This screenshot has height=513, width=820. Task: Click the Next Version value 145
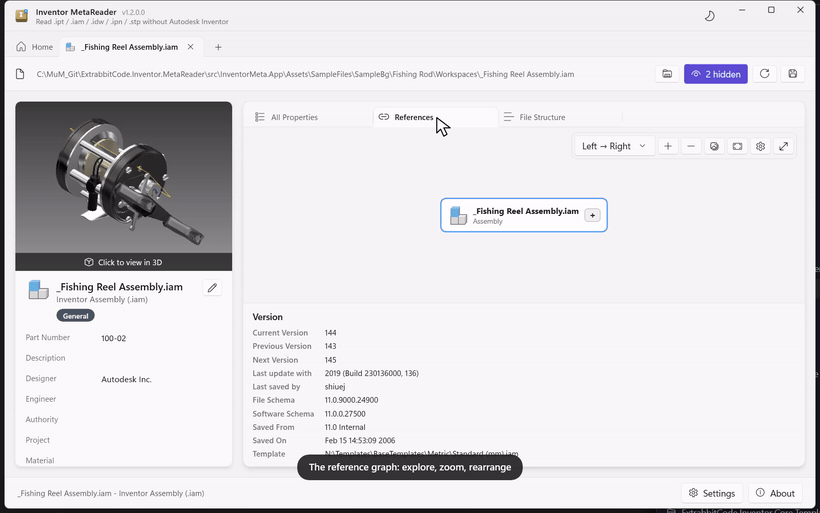(x=330, y=360)
